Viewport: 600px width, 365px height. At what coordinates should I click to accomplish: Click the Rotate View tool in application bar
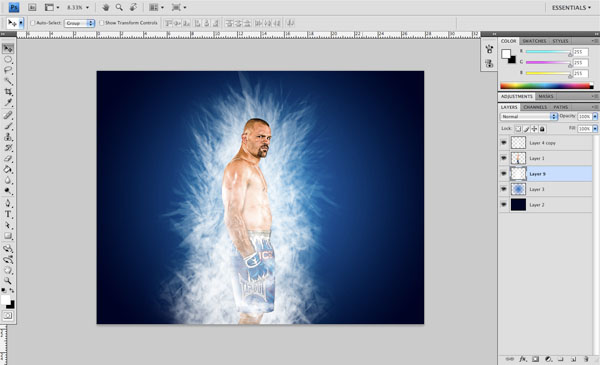[133, 7]
